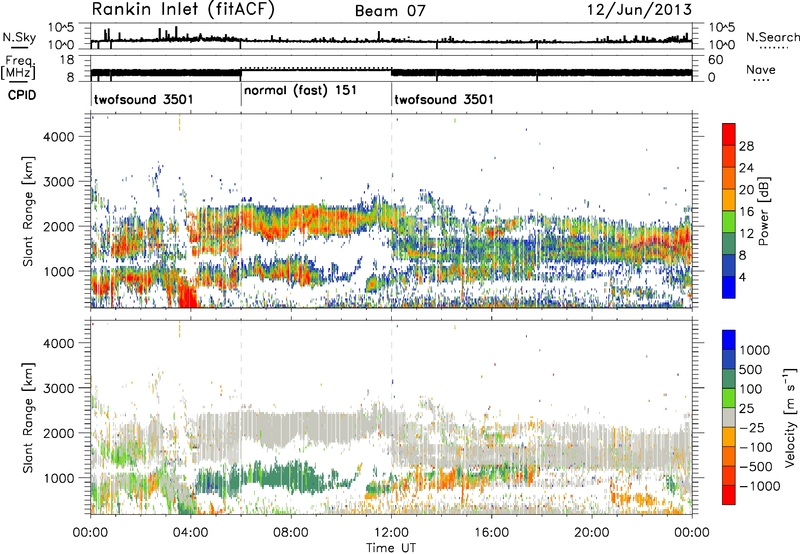Screen dimensions: 800x554
Task: Click the '20:00' time axis tick label
Action: pos(592,533)
